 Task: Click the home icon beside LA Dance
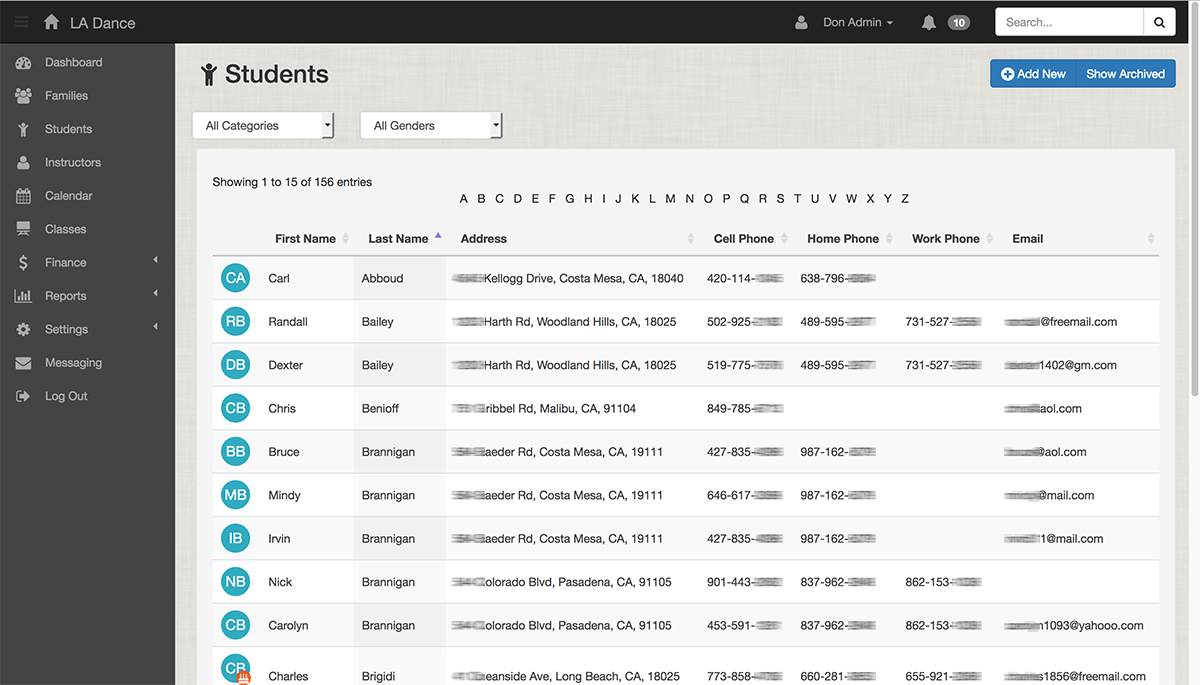click(52, 22)
